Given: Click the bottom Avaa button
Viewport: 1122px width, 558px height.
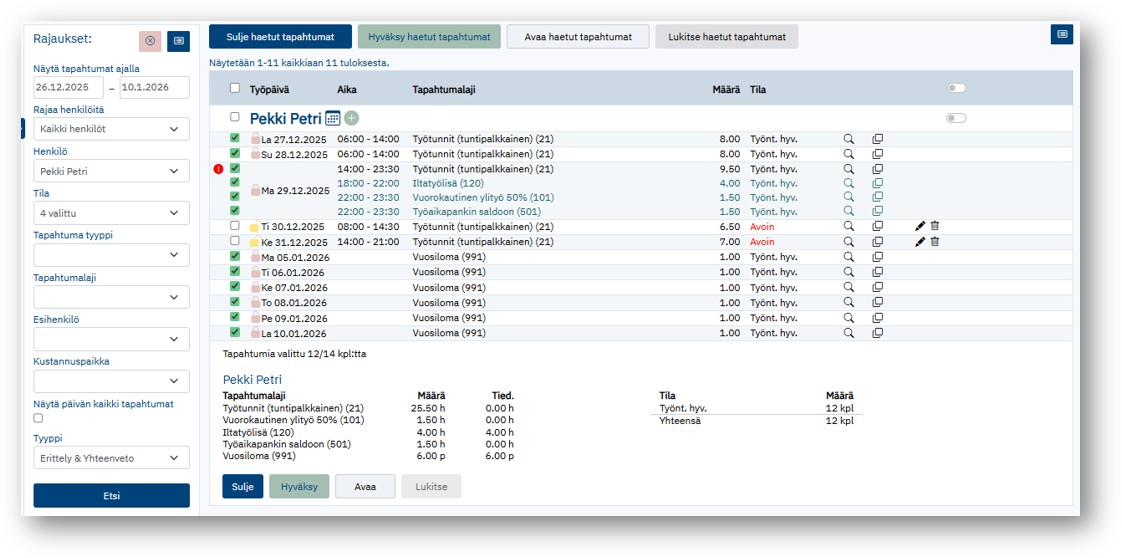Looking at the screenshot, I should point(365,486).
